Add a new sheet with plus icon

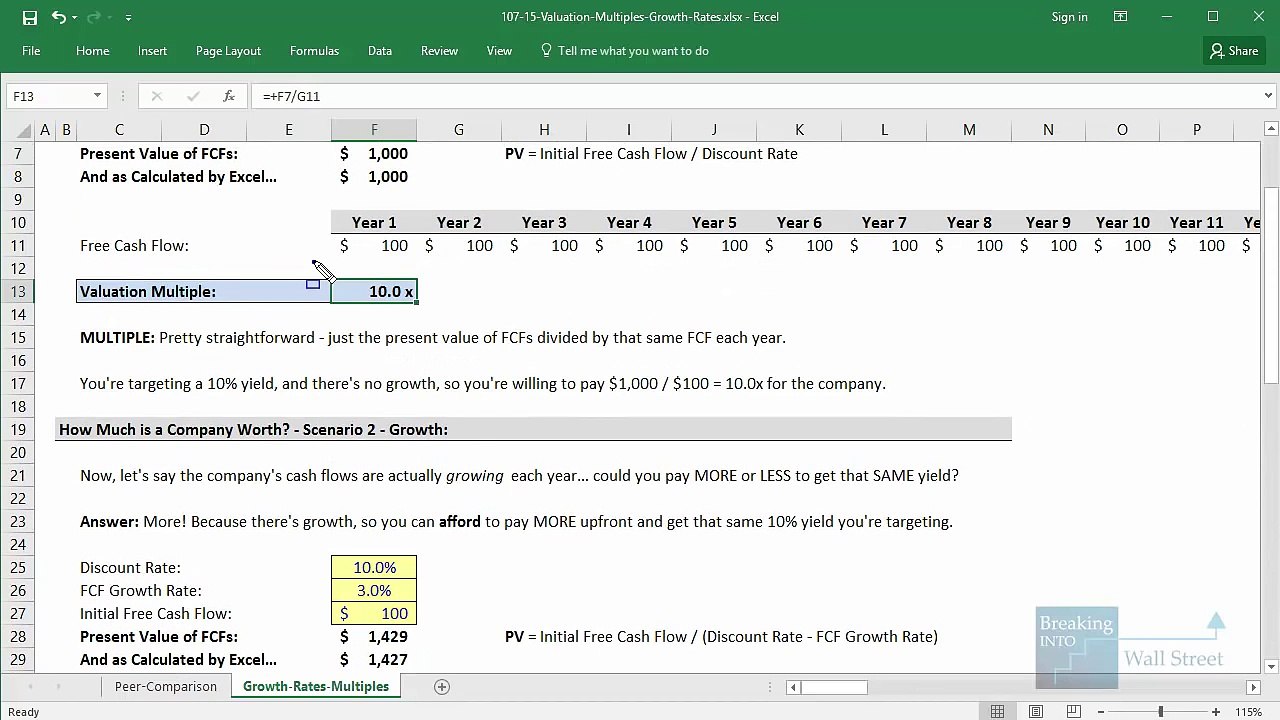coord(442,687)
